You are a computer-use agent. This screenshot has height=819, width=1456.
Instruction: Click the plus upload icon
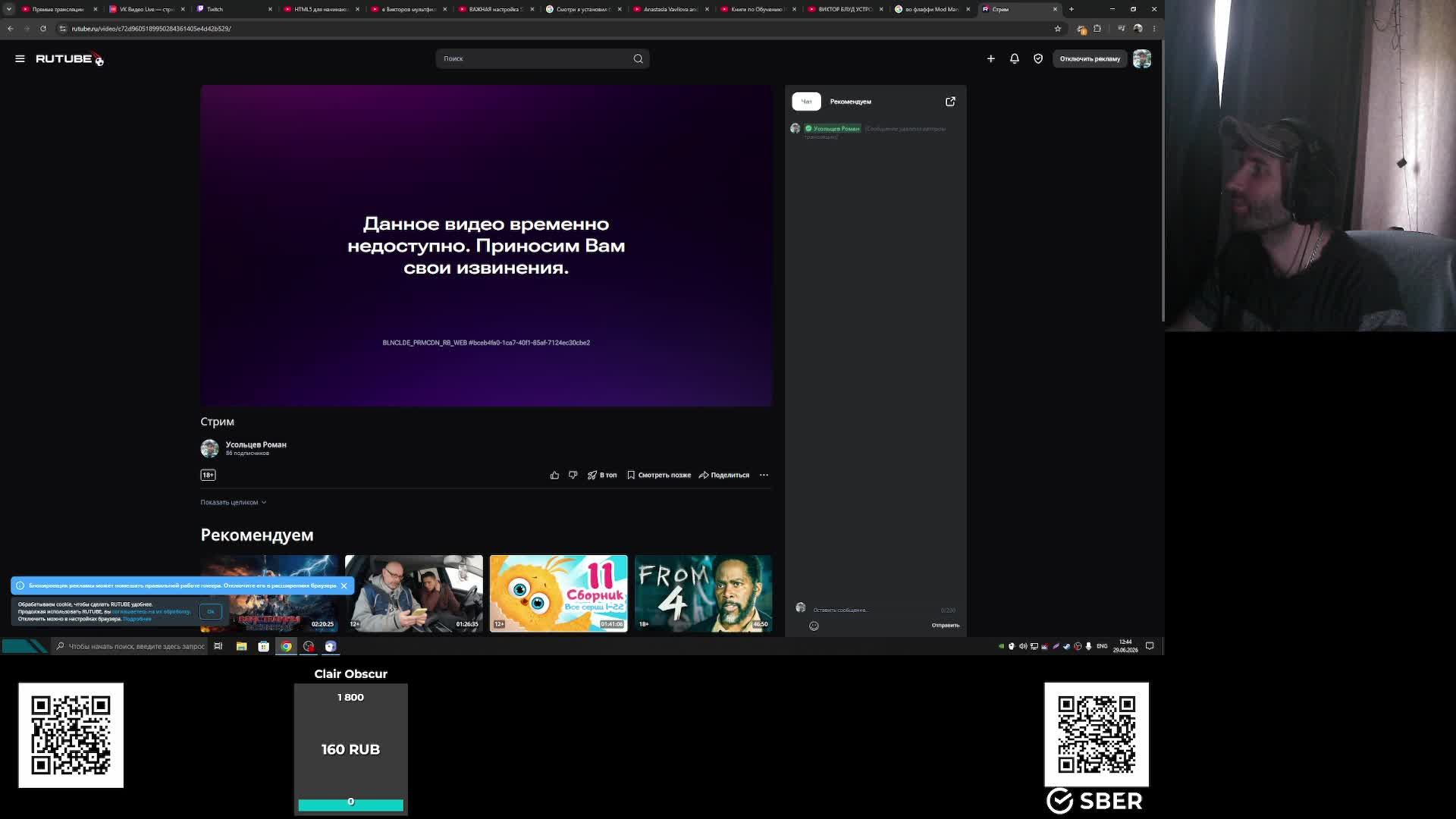(990, 58)
